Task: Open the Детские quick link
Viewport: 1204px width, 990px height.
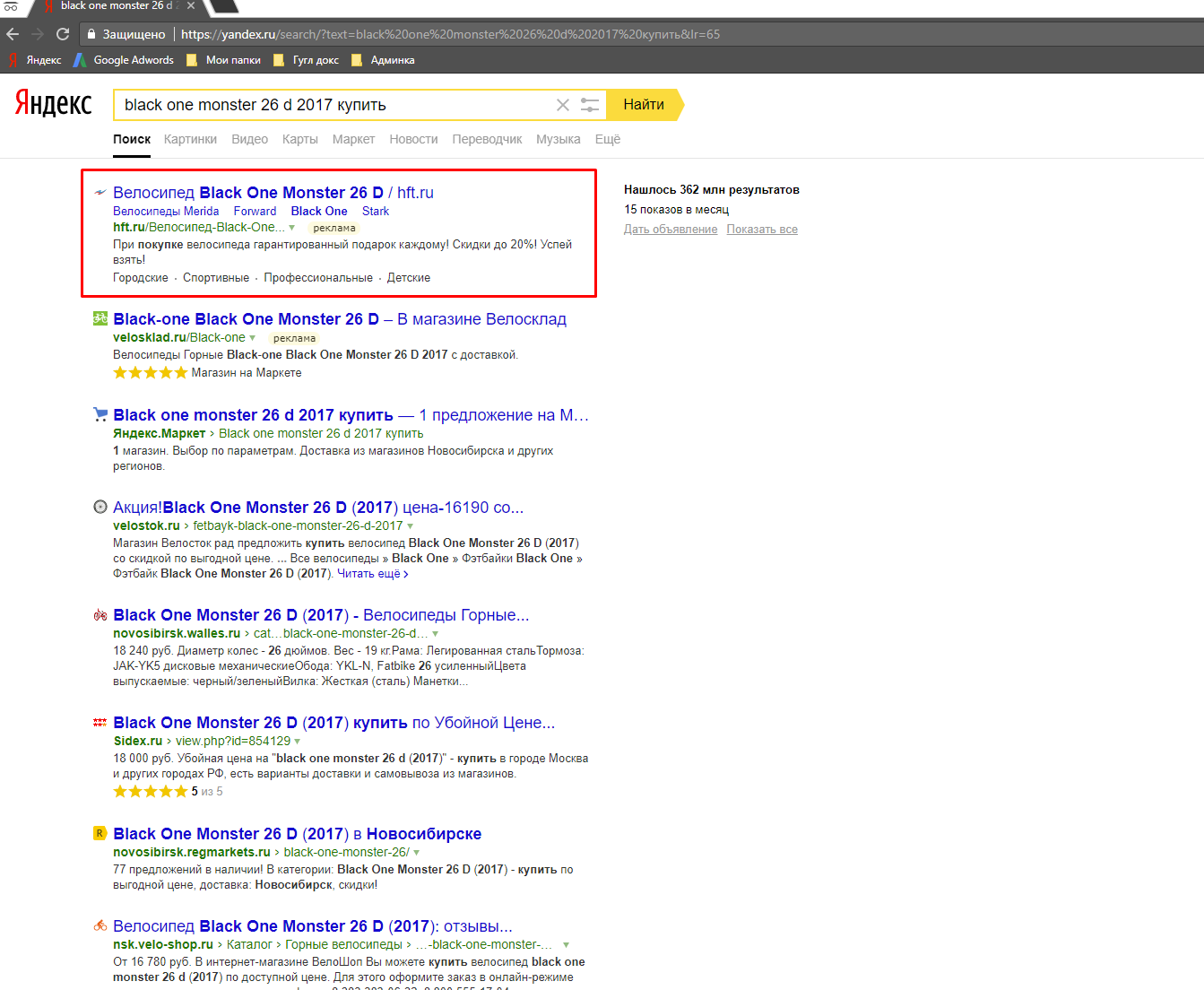Action: coord(409,277)
